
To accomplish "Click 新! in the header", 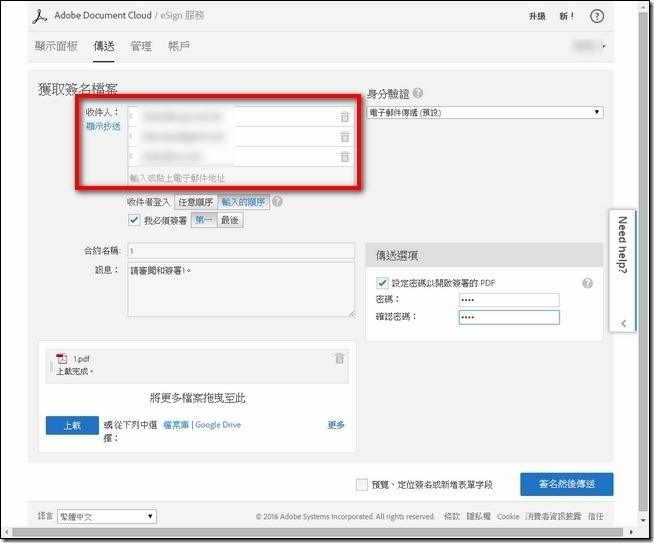I will [x=567, y=16].
